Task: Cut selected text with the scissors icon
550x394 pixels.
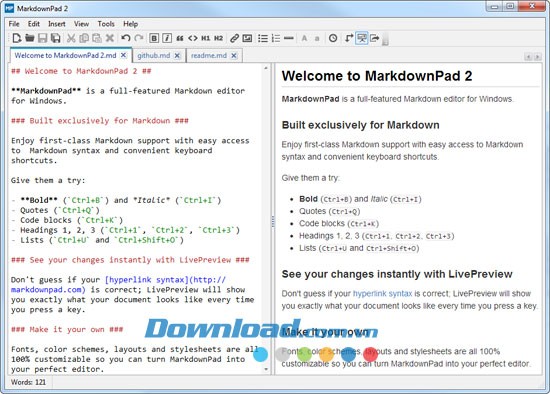Action: click(x=71, y=38)
